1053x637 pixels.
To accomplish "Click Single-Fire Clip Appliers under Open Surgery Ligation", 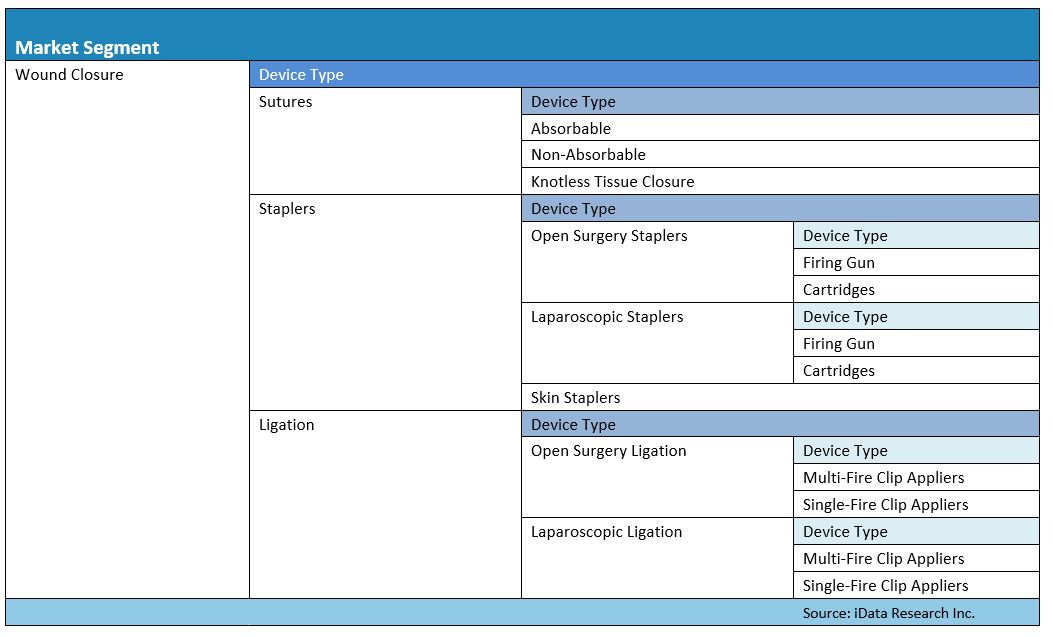I will tap(917, 504).
